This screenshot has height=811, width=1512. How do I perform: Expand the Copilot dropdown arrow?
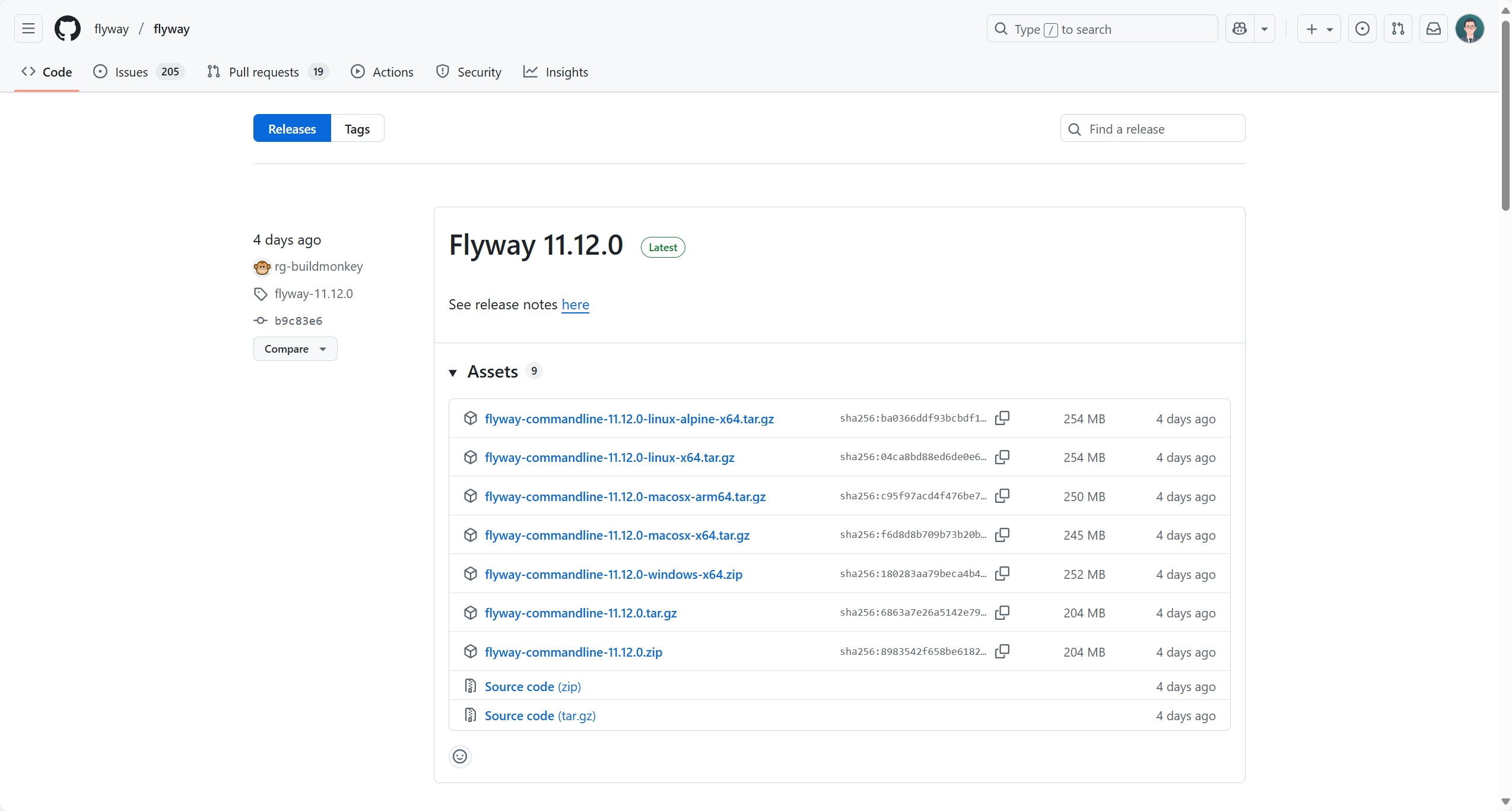click(1265, 28)
